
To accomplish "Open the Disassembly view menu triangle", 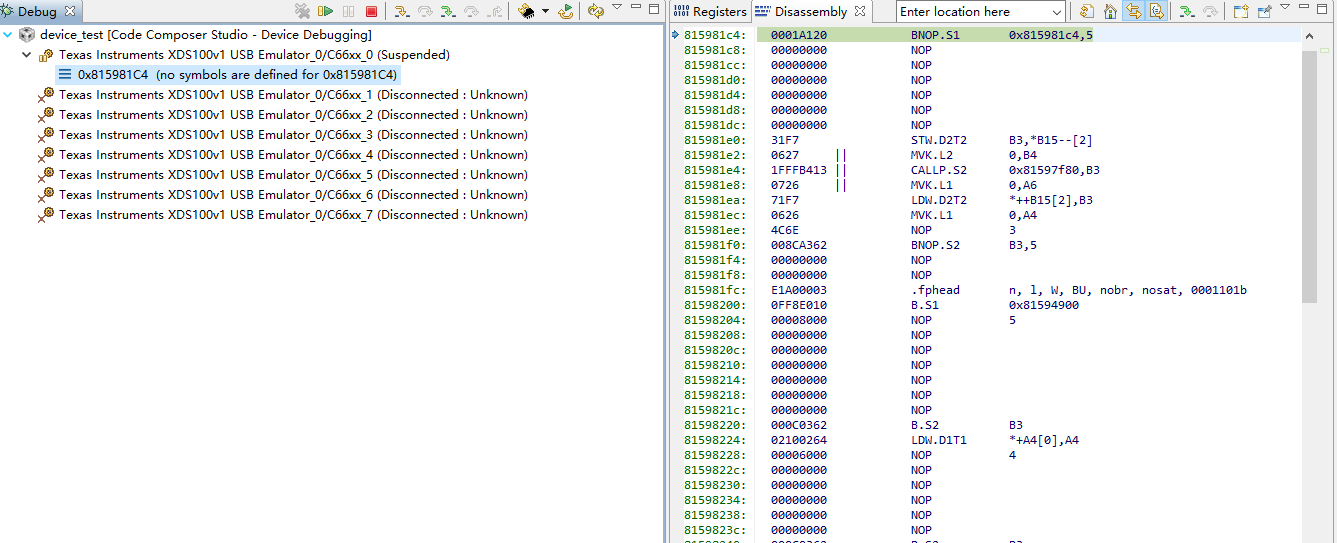I will tap(1285, 8).
